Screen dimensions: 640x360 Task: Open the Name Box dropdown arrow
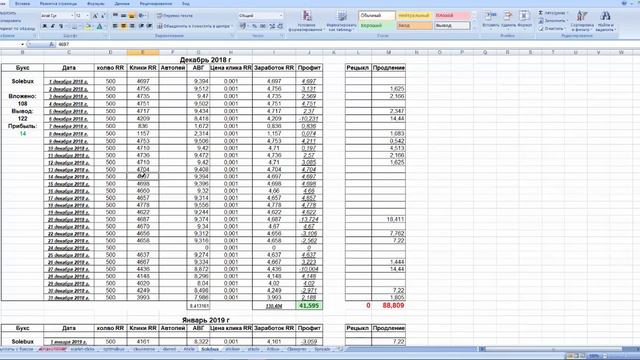[22, 44]
